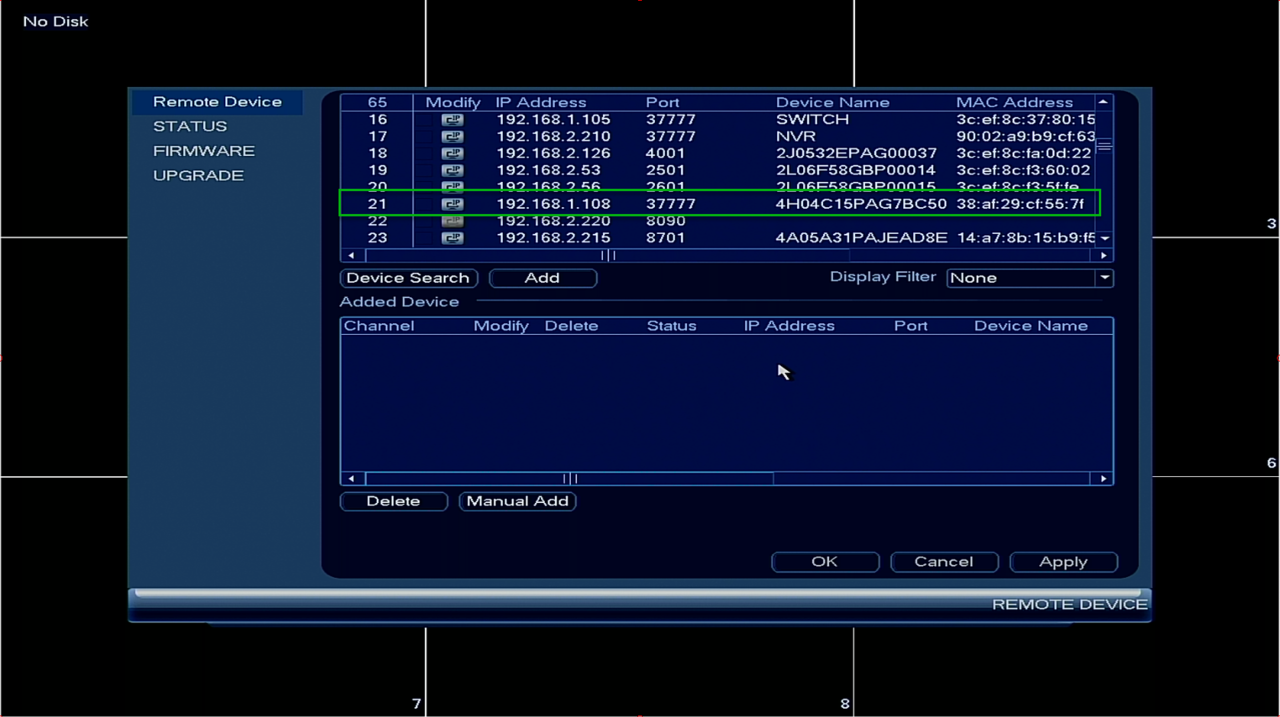The width and height of the screenshot is (1280, 717).
Task: Click Modify icon for 192.168.2.220 row
Action: [x=453, y=221]
